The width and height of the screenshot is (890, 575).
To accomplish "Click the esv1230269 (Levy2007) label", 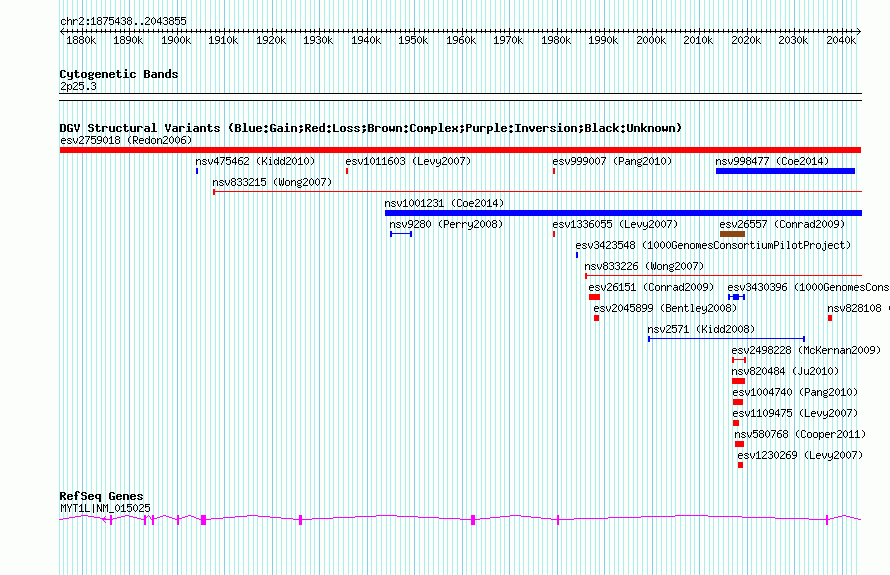I will [800, 455].
